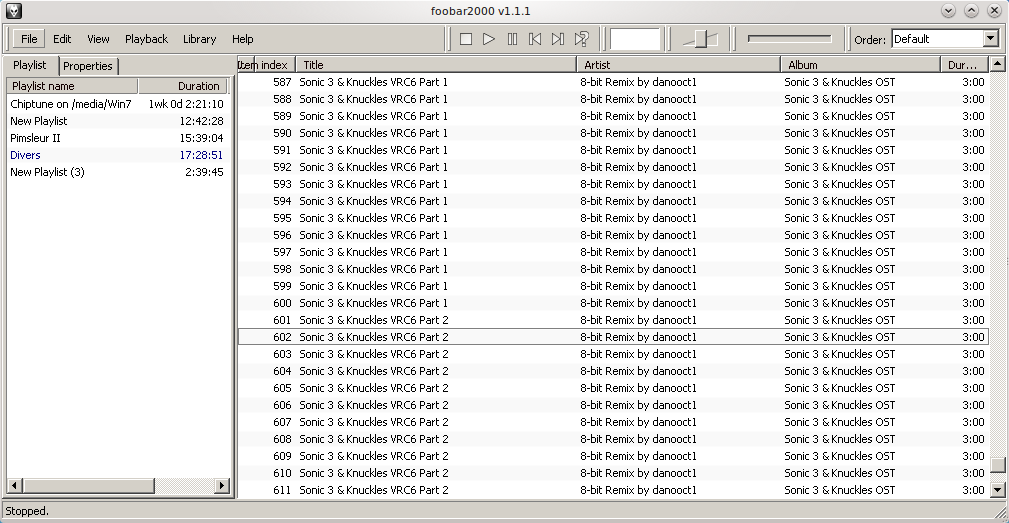
Task: Sort tracks by the Album column header
Action: click(x=859, y=65)
